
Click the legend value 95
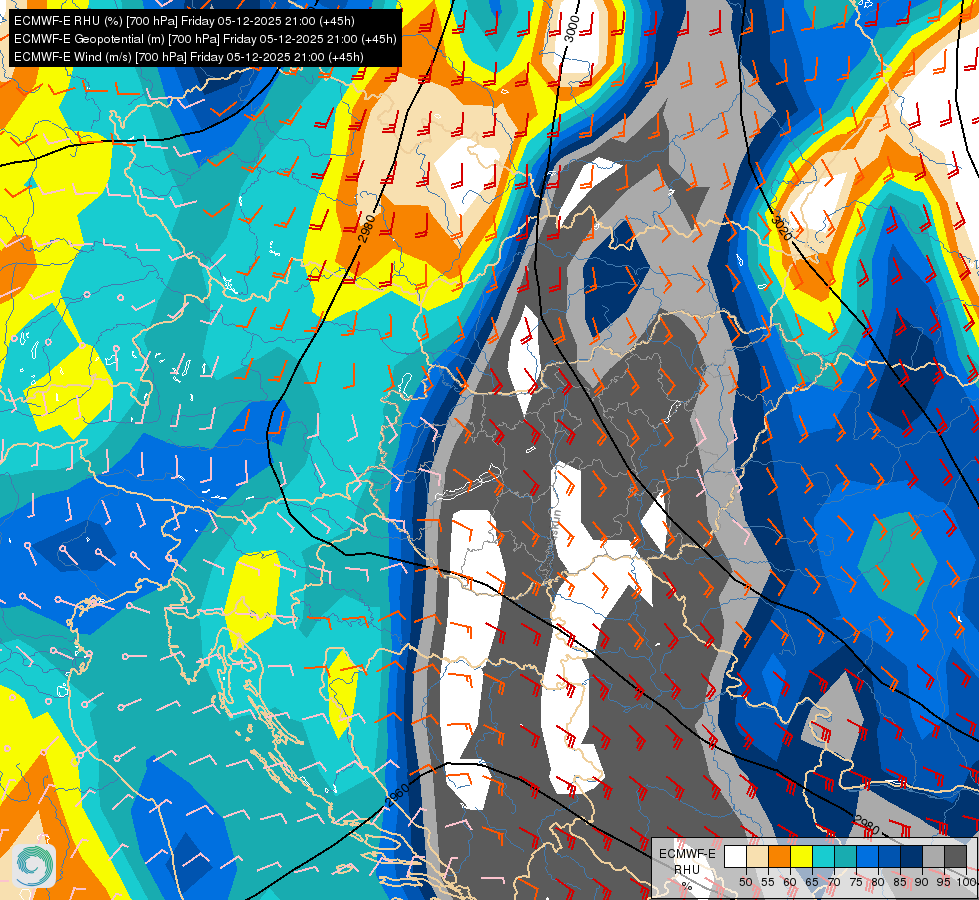coord(944,882)
